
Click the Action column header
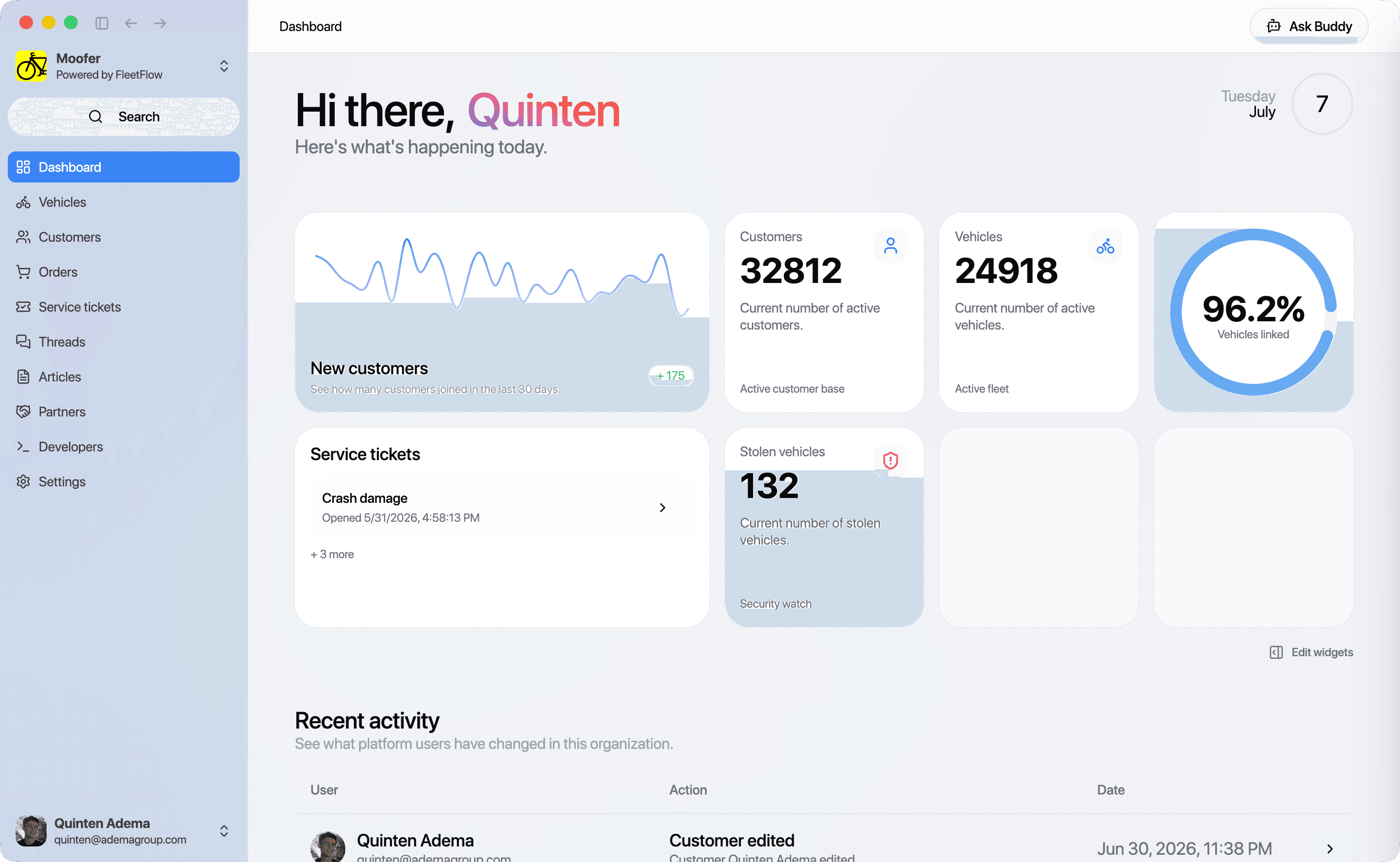pyautogui.click(x=688, y=790)
